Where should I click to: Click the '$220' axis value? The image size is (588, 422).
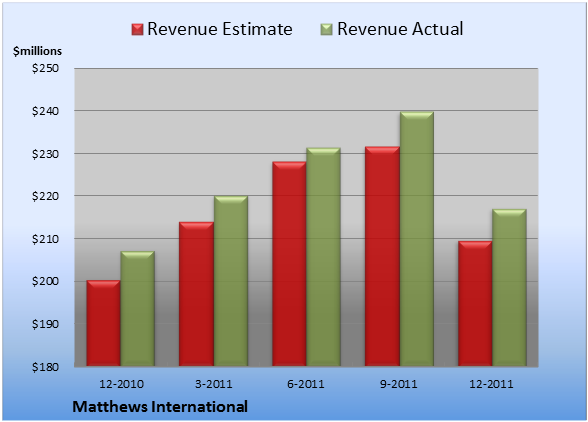coord(45,196)
